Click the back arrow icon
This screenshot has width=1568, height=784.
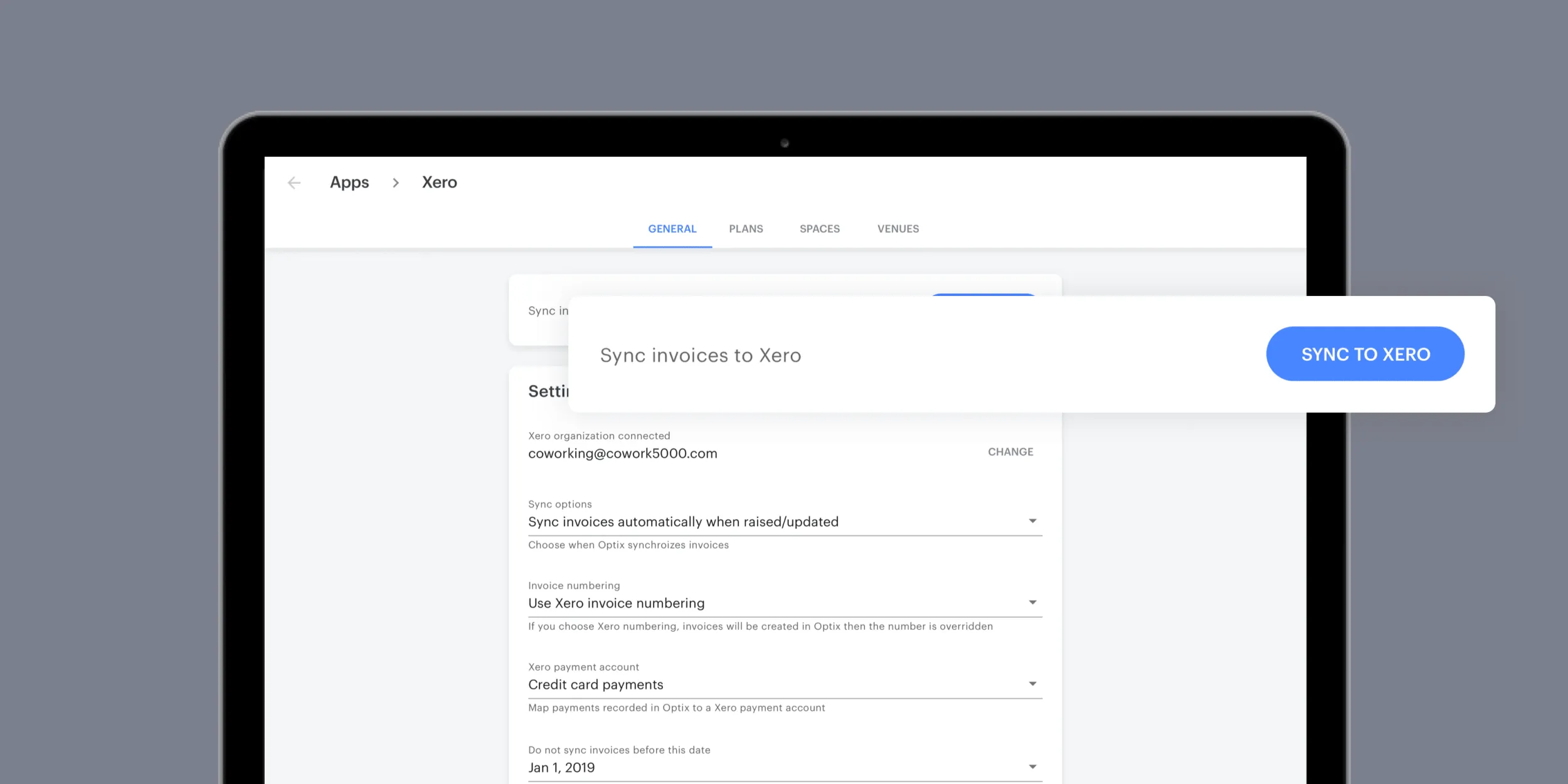[294, 183]
